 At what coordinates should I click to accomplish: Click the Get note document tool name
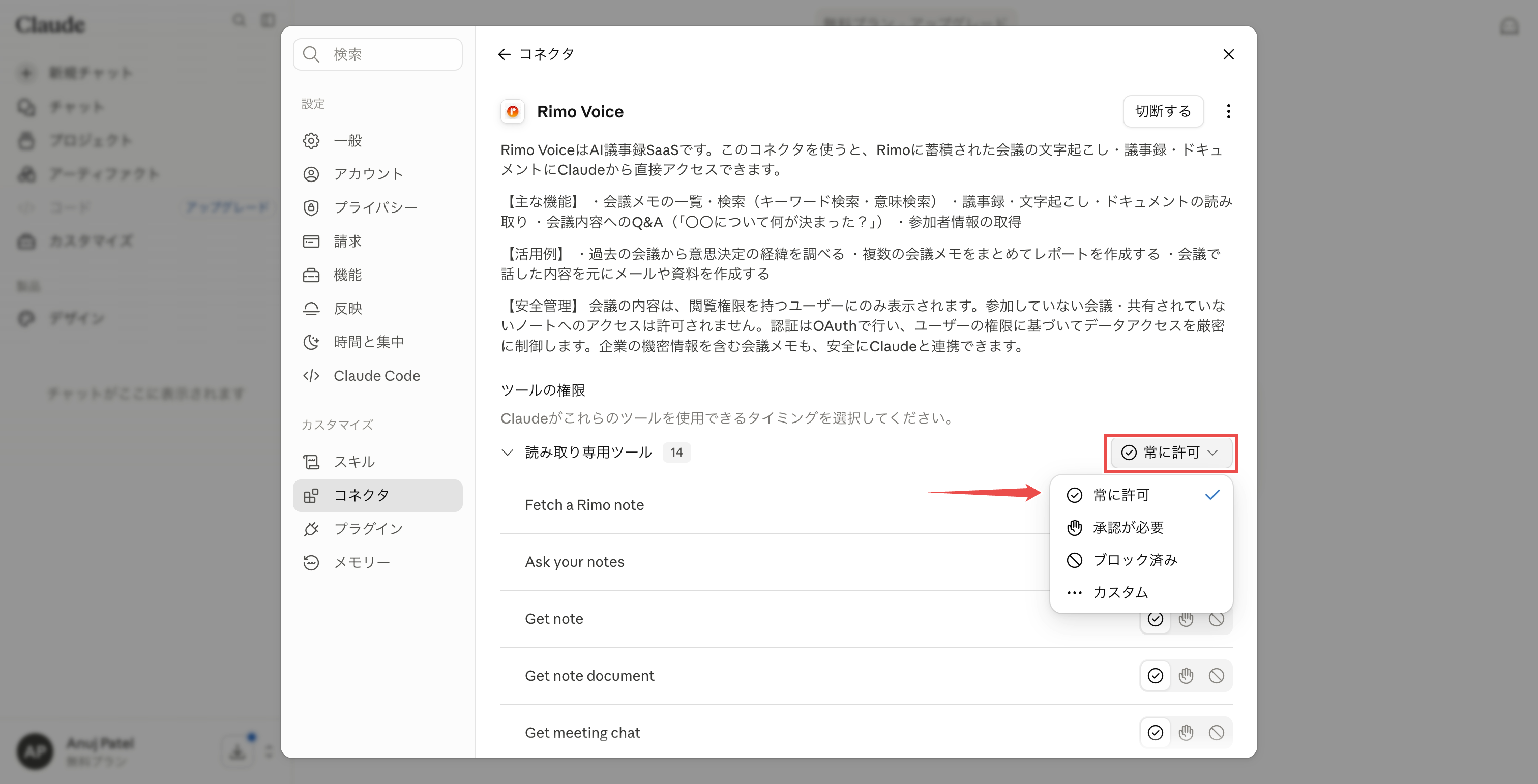coord(589,676)
